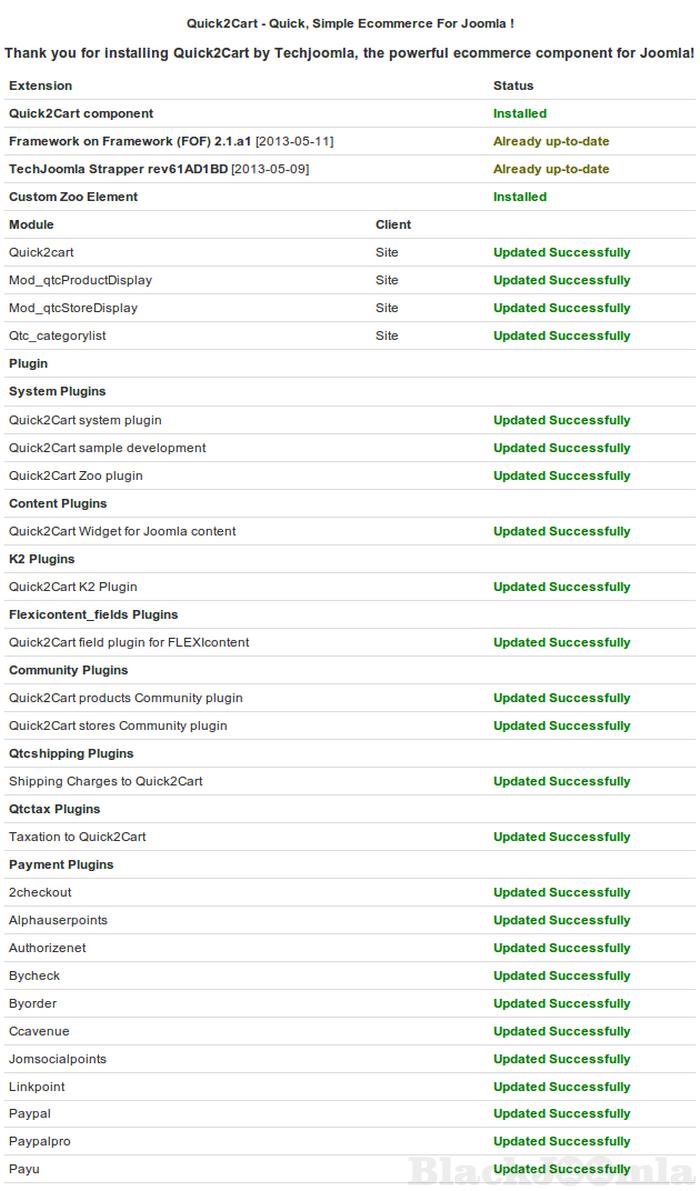Click the Framework on Framework (FOF) entry
The height and width of the screenshot is (1191, 700).
pyautogui.click(x=130, y=142)
